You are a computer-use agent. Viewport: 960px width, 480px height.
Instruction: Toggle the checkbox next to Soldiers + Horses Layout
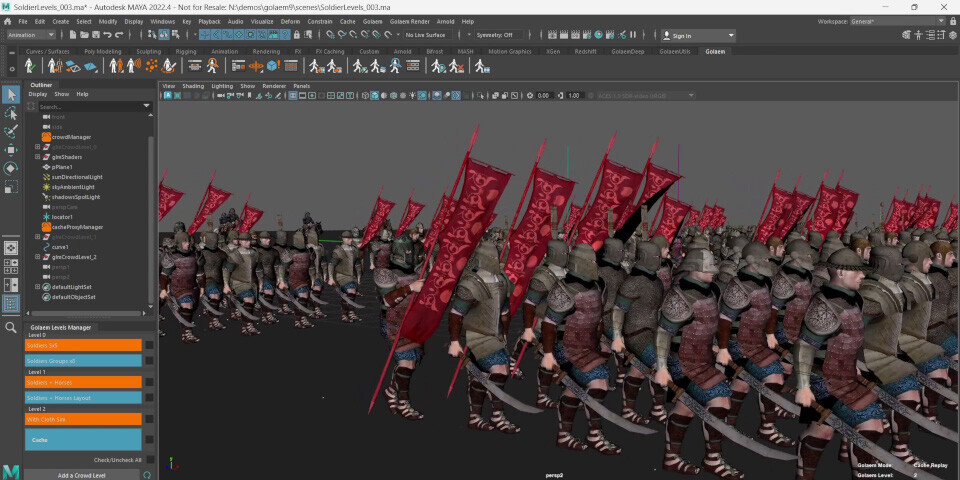point(149,398)
